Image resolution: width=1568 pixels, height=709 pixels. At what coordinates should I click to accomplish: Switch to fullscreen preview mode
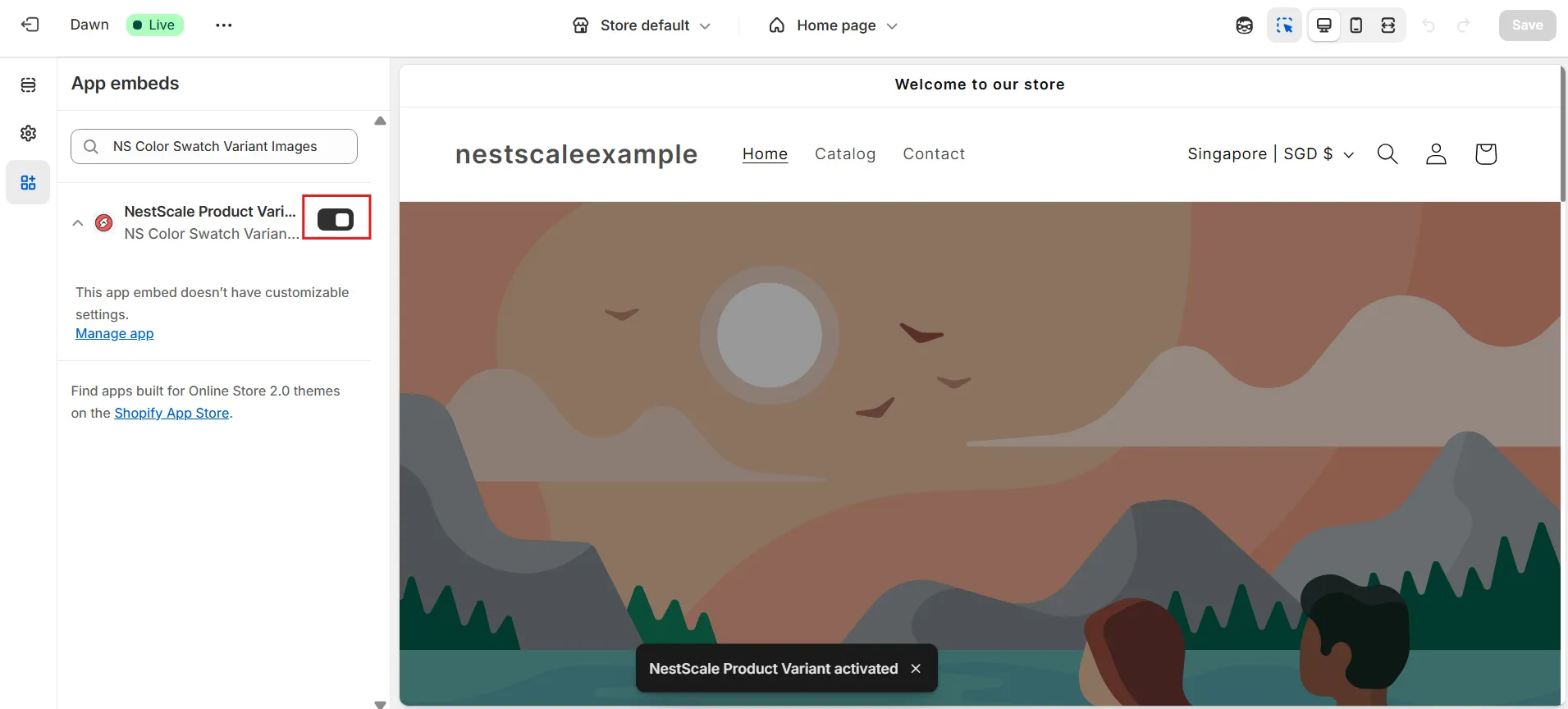click(1388, 25)
